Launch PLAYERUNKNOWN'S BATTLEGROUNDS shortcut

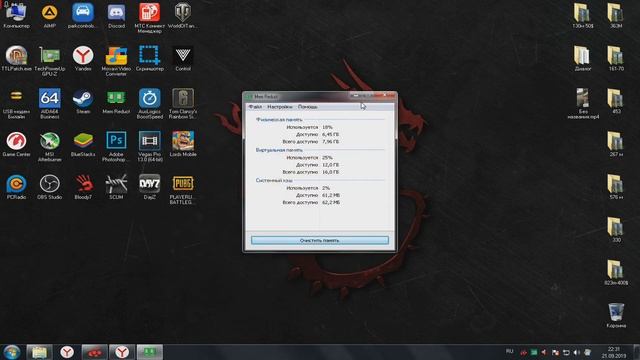pyautogui.click(x=183, y=189)
